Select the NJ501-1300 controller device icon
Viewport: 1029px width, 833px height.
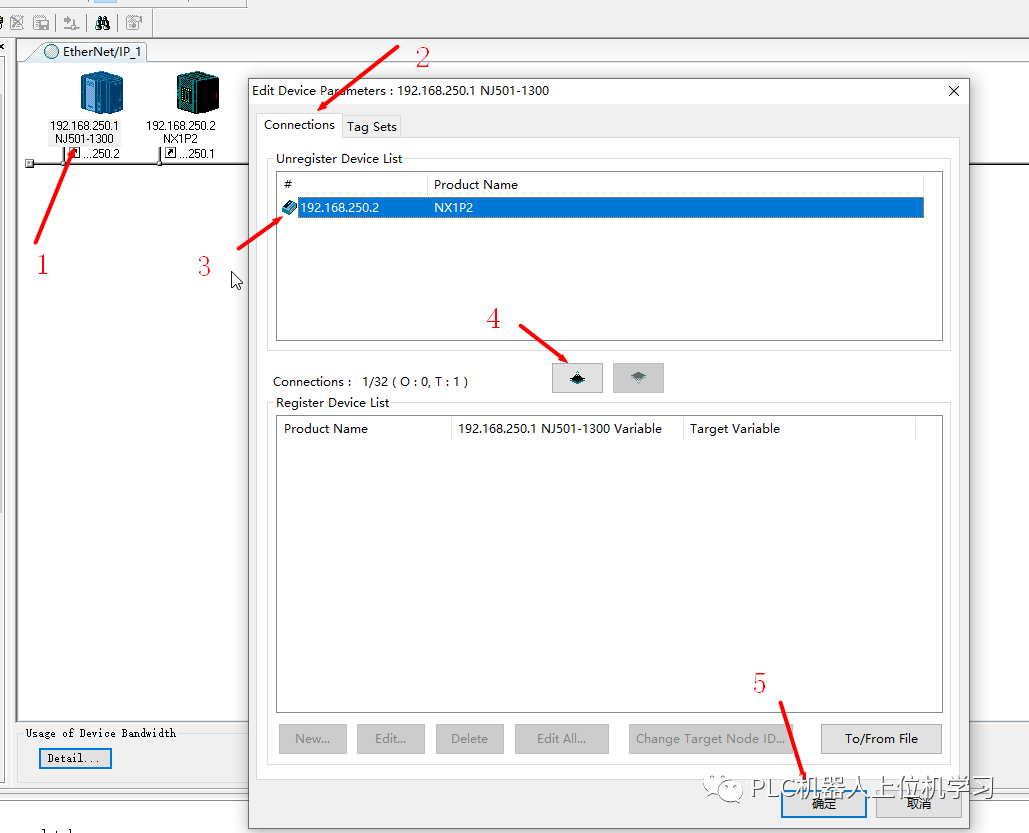point(102,93)
